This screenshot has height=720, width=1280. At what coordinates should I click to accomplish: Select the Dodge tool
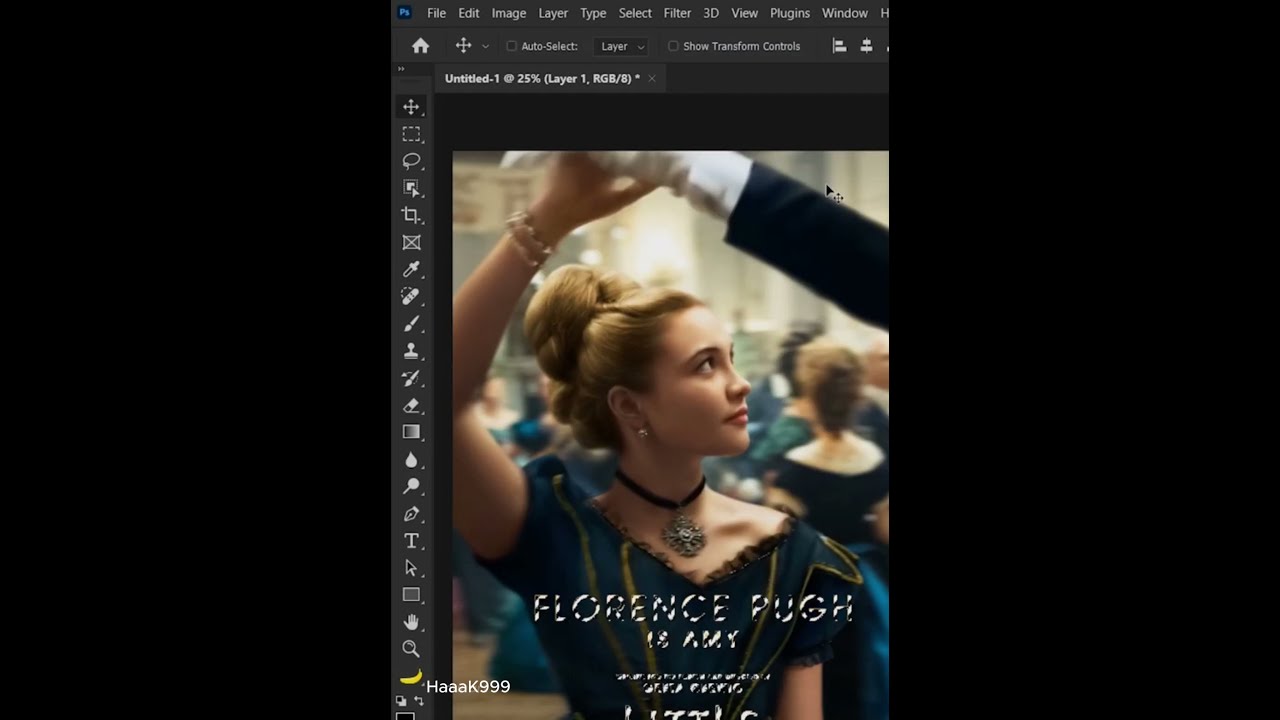click(411, 486)
